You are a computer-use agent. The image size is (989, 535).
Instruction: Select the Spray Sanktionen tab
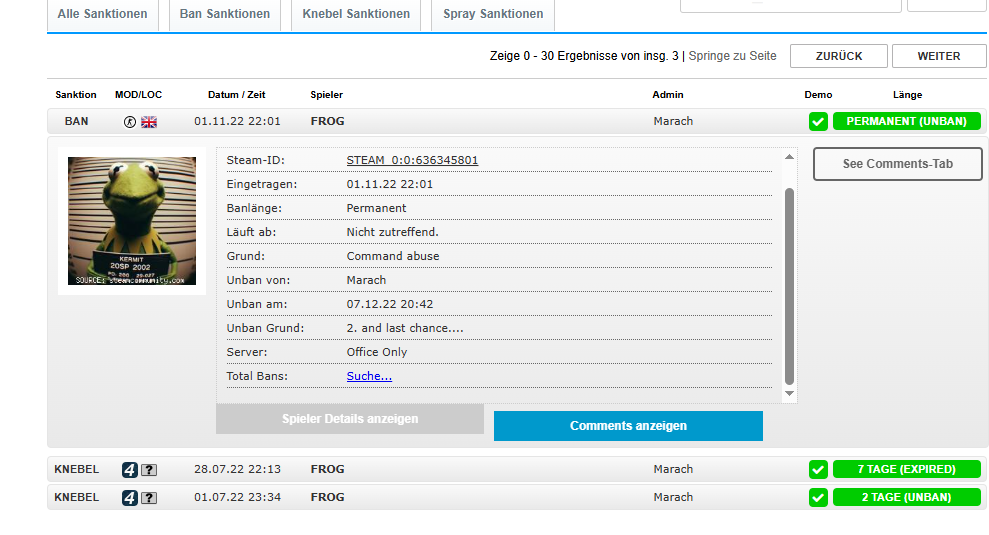coord(493,15)
